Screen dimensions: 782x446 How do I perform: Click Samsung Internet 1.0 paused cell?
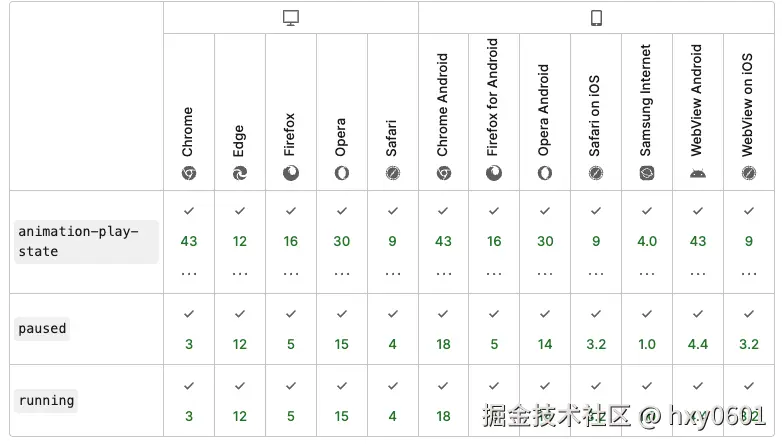647,344
